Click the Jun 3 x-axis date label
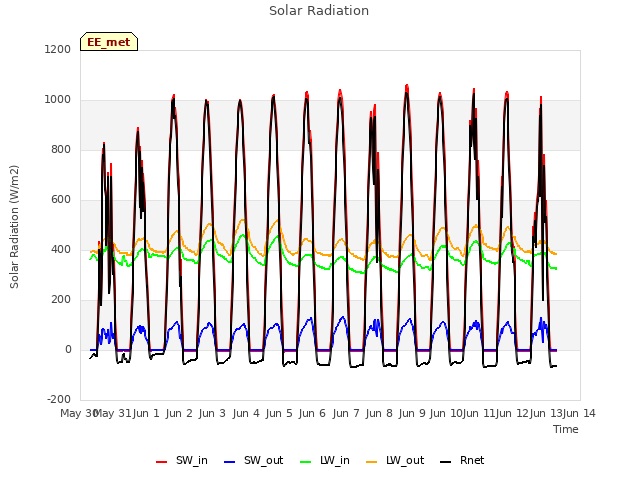Screen dimensions: 640x480 coord(212,413)
